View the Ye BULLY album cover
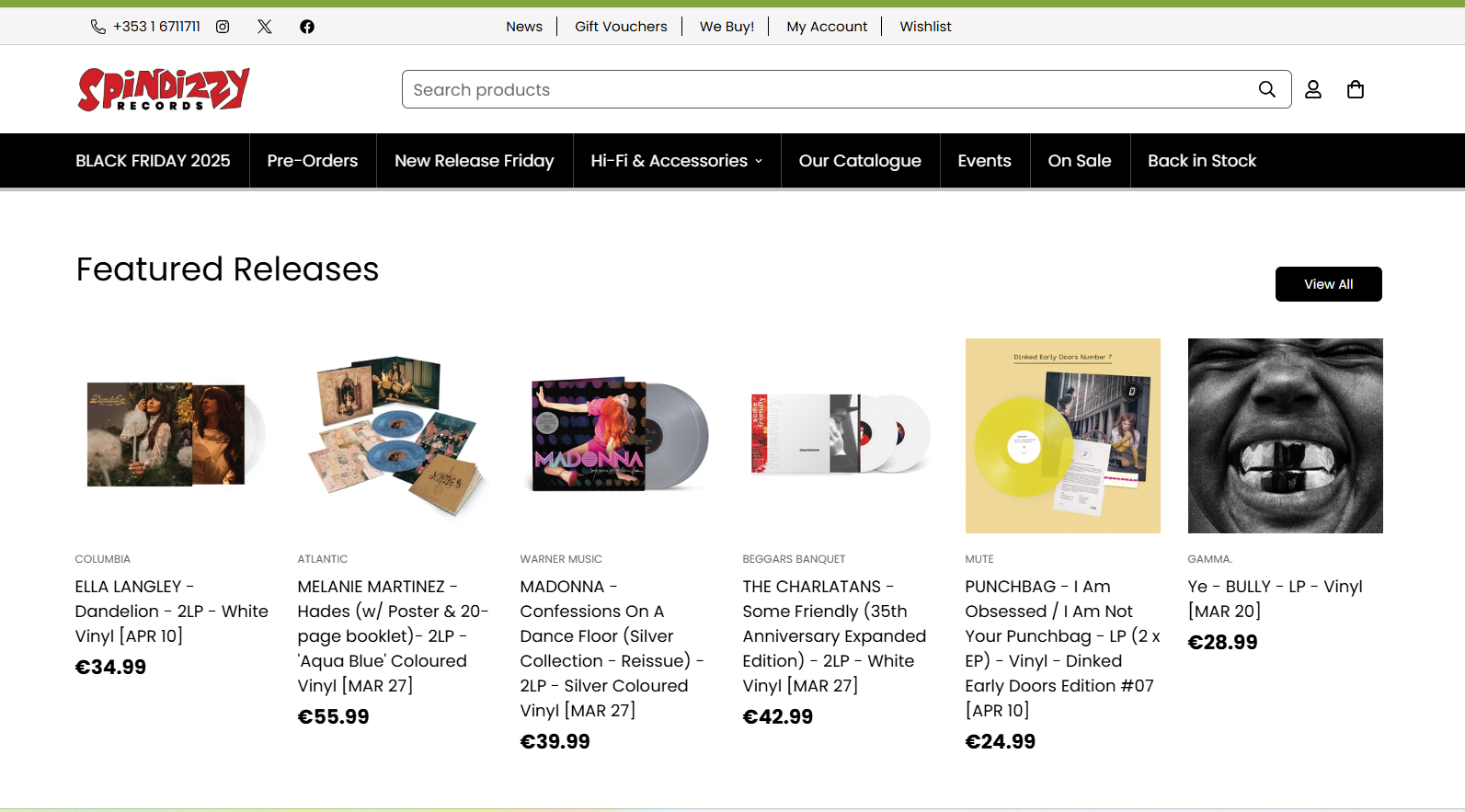 point(1286,436)
